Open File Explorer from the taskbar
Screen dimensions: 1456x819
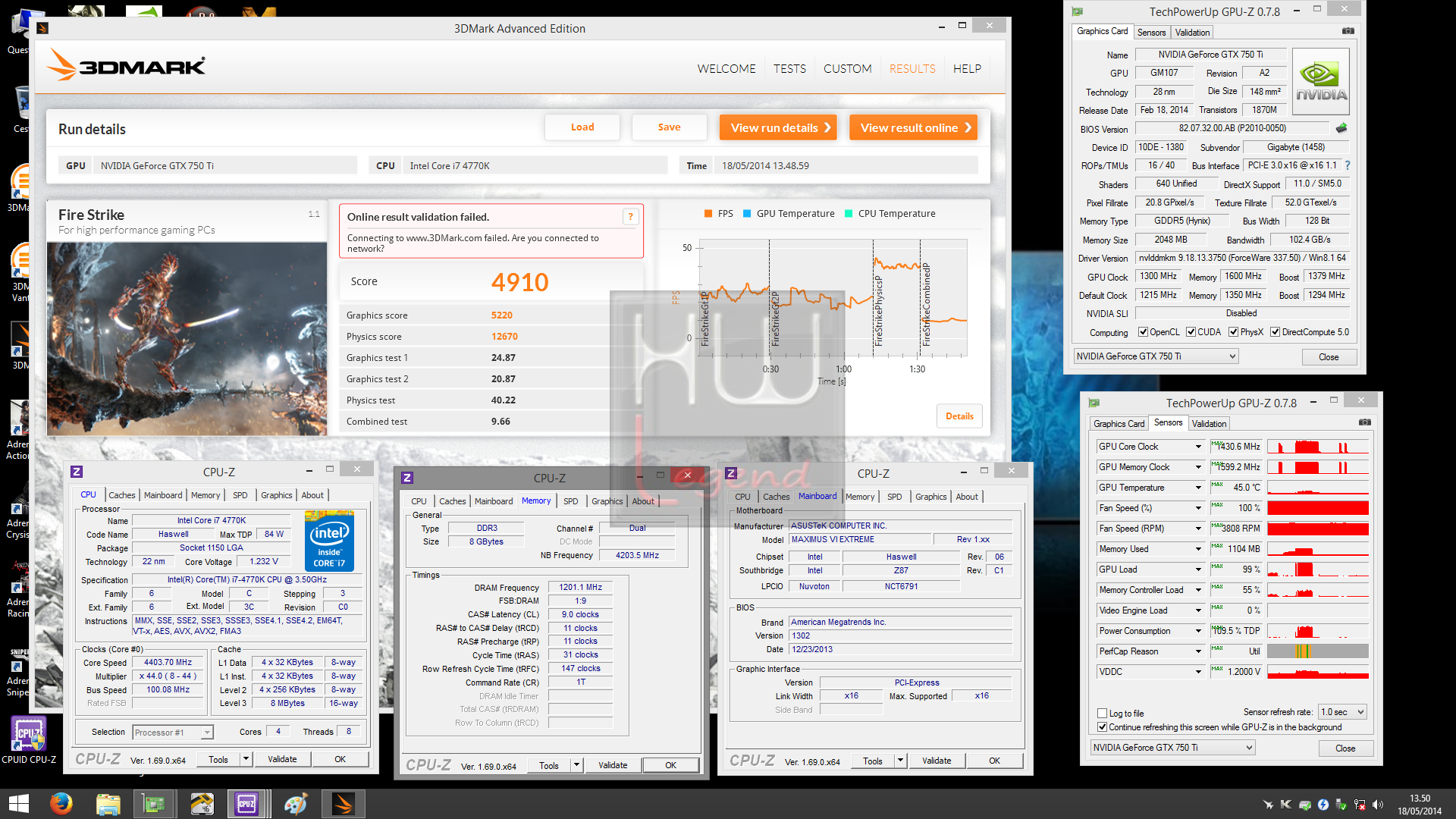108,803
